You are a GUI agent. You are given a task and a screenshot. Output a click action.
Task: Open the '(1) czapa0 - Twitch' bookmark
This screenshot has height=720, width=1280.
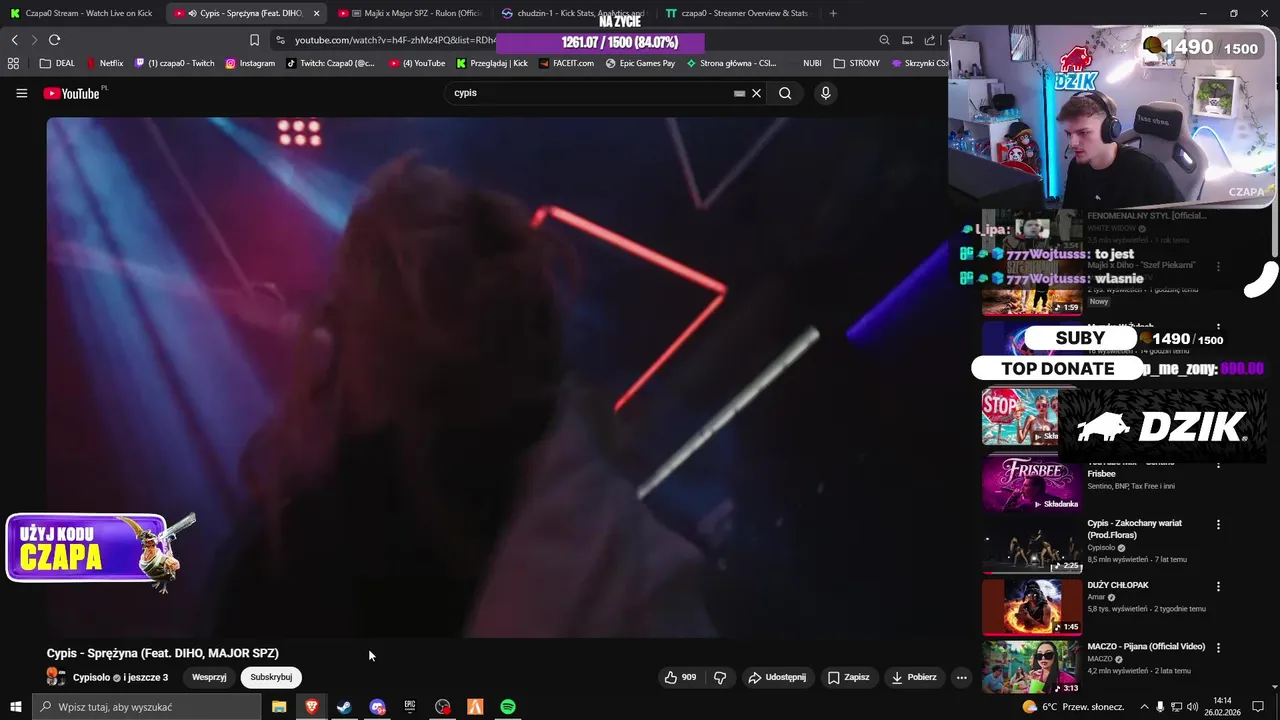[174, 63]
